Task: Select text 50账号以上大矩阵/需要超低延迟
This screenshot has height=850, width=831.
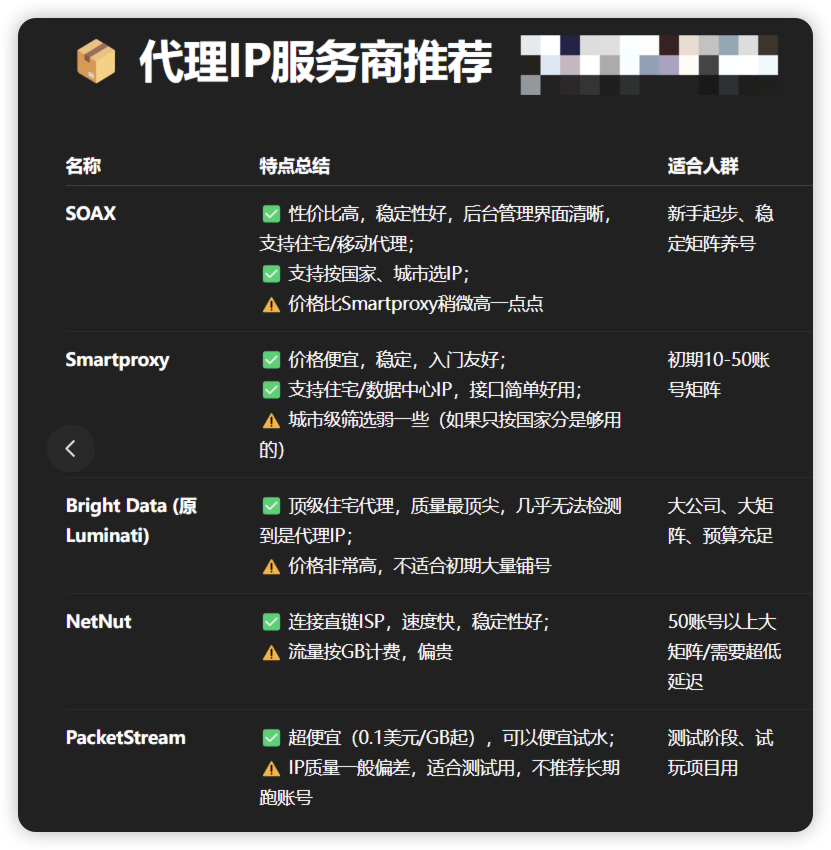Action: (724, 652)
